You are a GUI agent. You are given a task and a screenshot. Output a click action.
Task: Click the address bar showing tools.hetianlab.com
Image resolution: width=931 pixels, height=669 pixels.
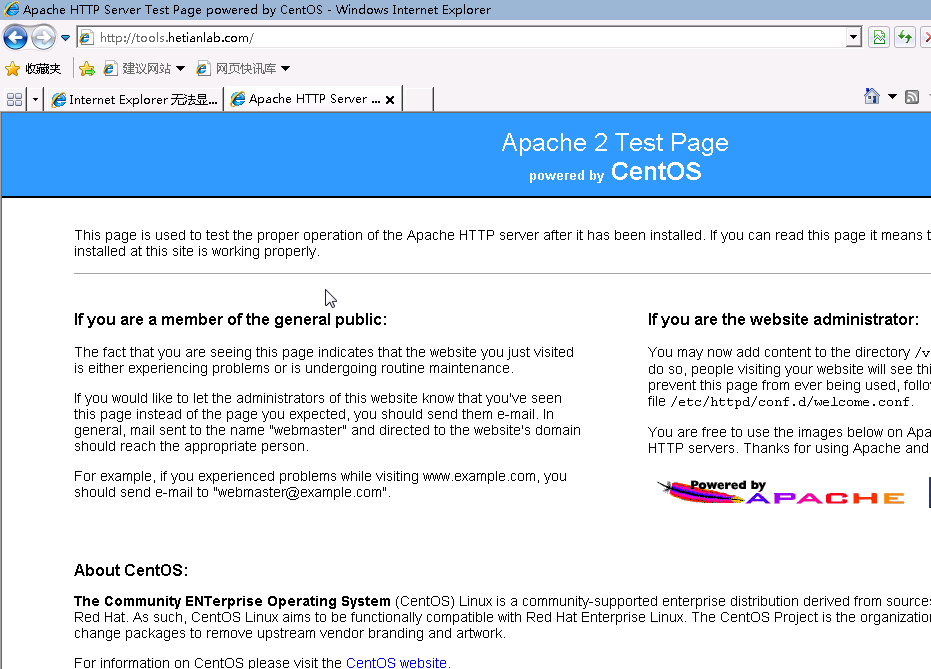469,37
